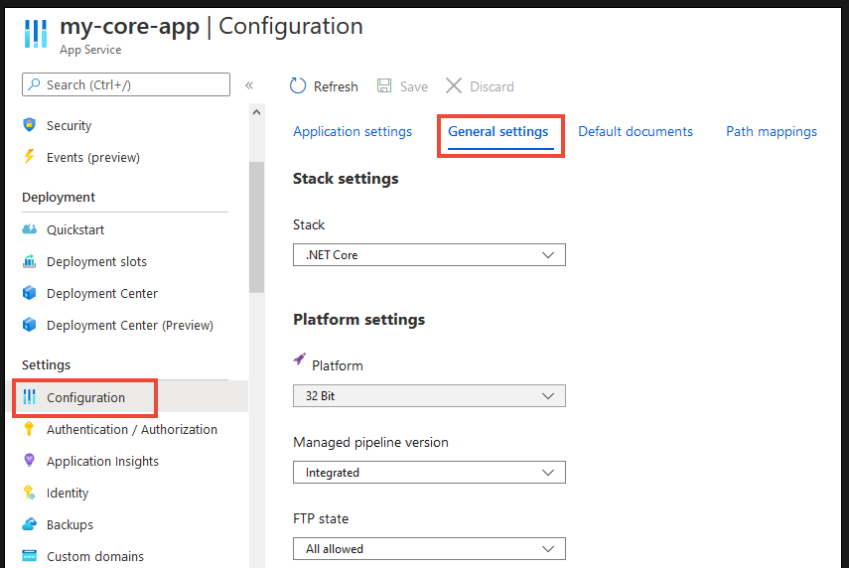Click the Custom domains icon
Viewport: 849px width, 568px height.
pos(29,556)
